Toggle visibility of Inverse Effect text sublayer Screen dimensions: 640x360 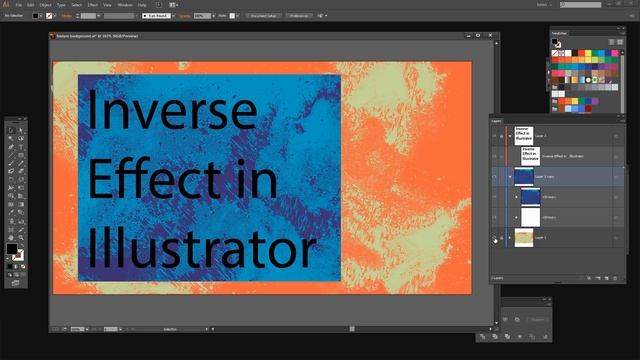click(494, 156)
